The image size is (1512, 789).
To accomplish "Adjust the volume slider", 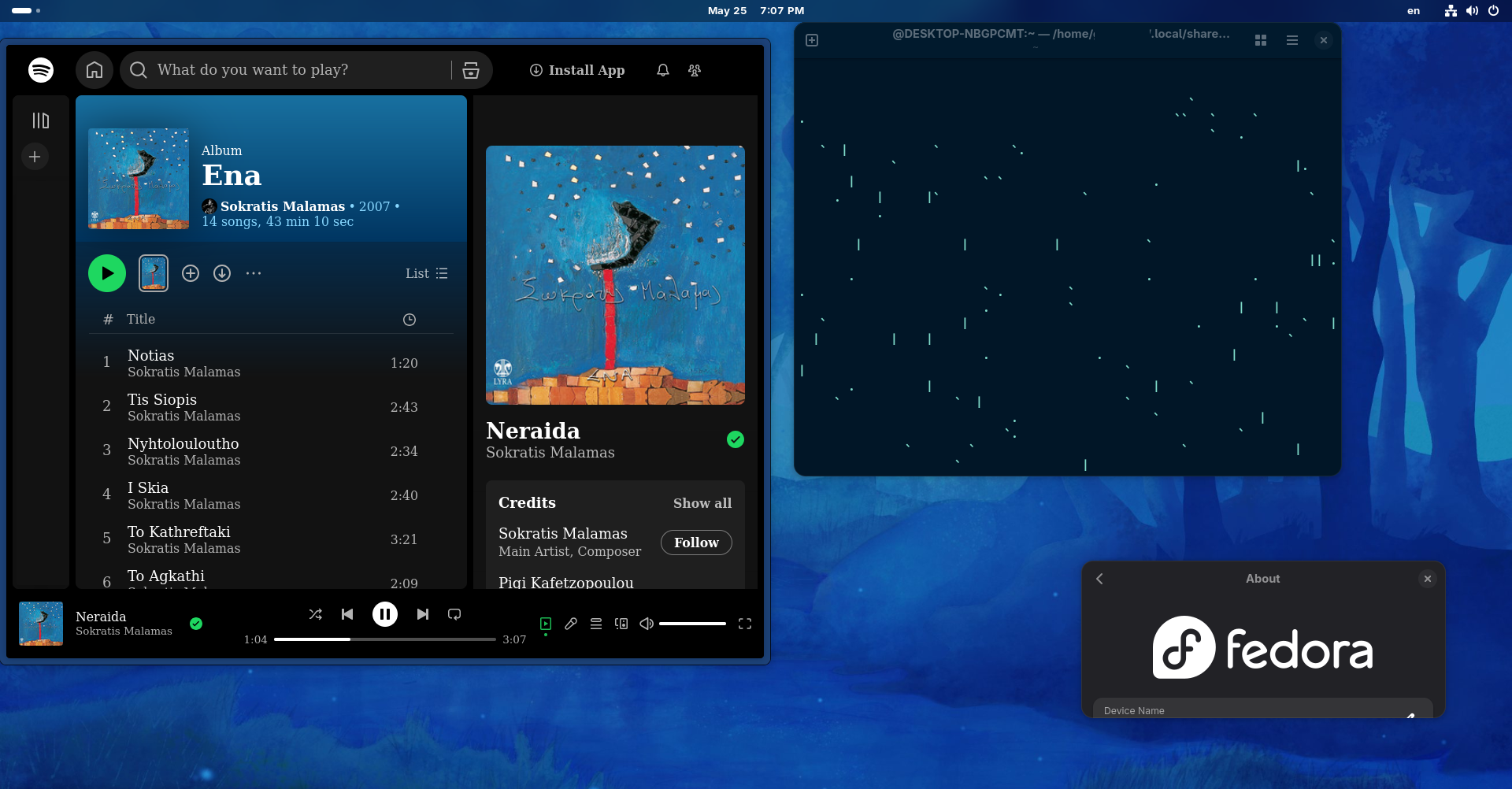I will (692, 624).
